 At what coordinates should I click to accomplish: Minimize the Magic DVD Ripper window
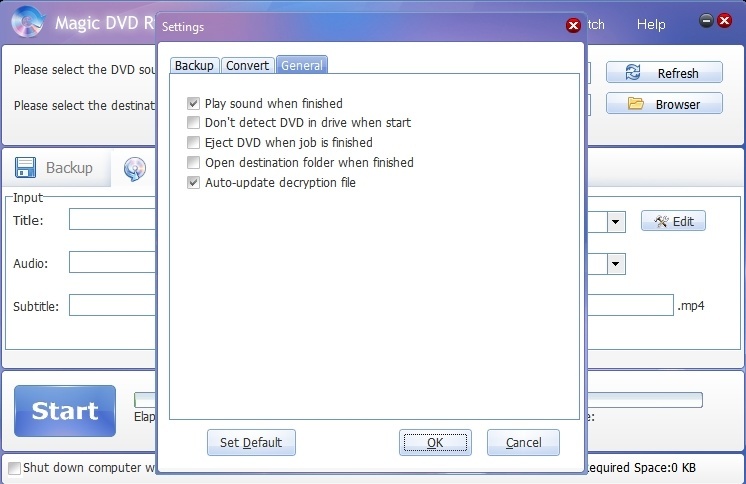[706, 20]
